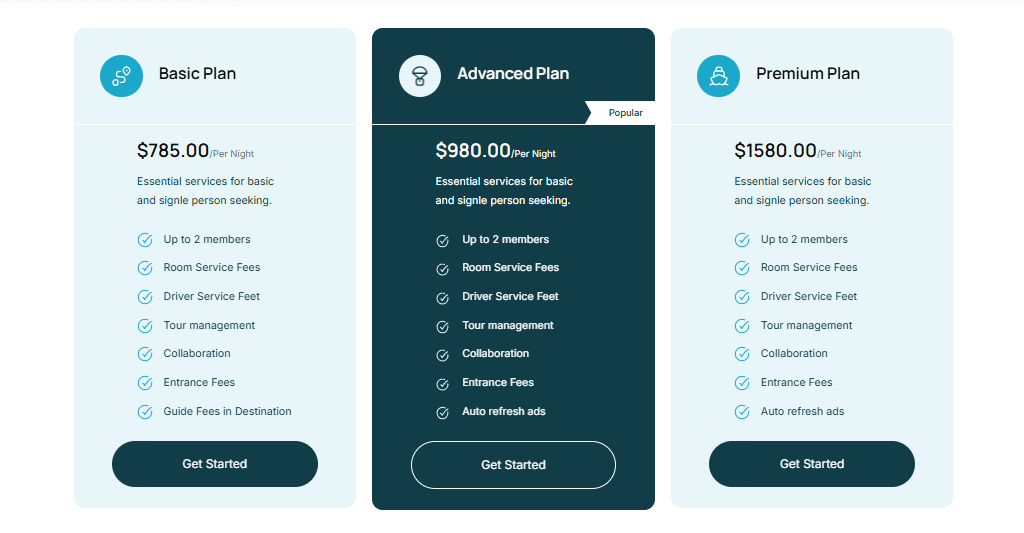
Task: Click checkmark icon beside Basic 'Room Service Fees'
Action: point(144,268)
